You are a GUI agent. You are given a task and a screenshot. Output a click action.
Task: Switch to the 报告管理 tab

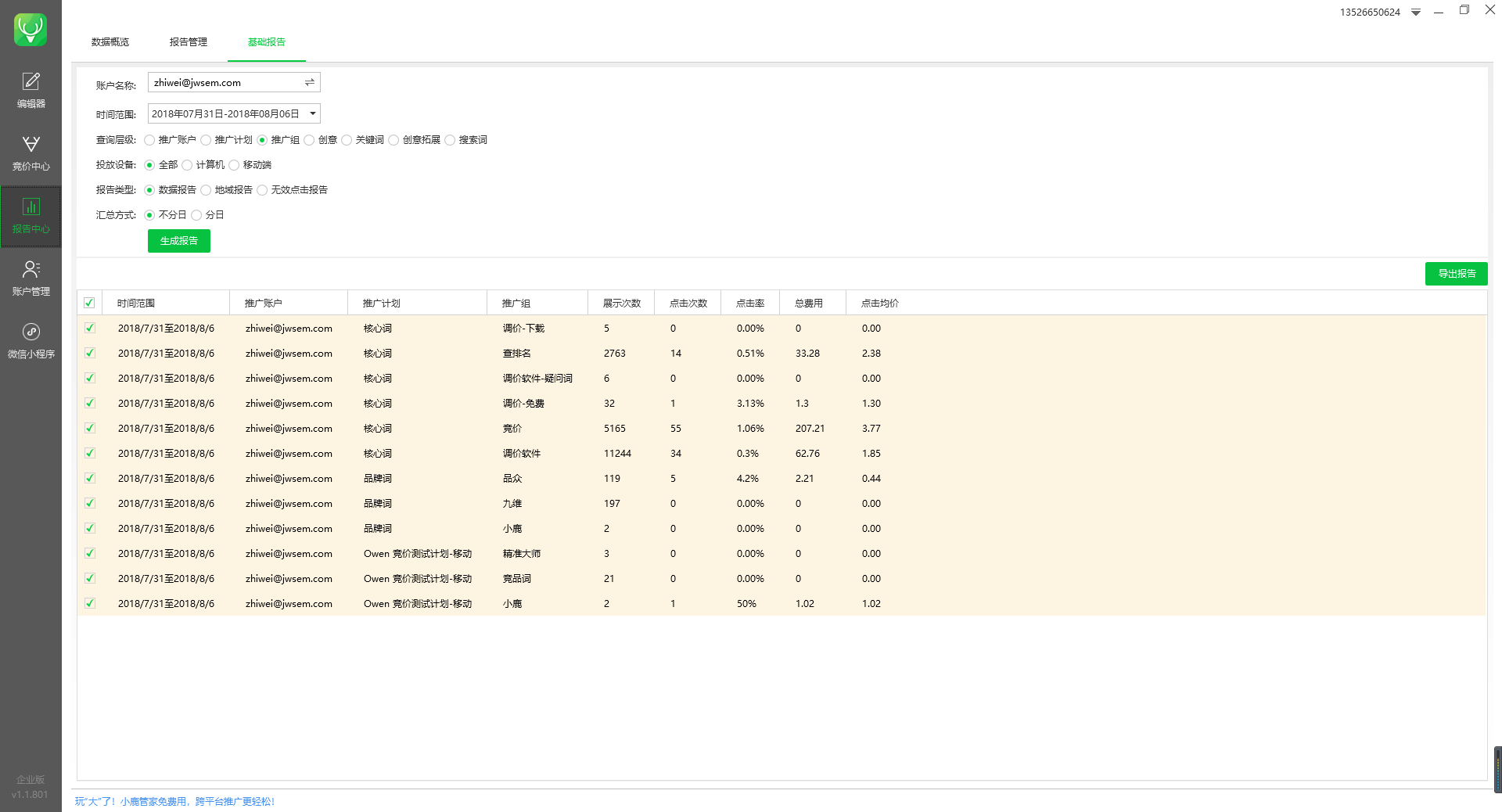189,42
